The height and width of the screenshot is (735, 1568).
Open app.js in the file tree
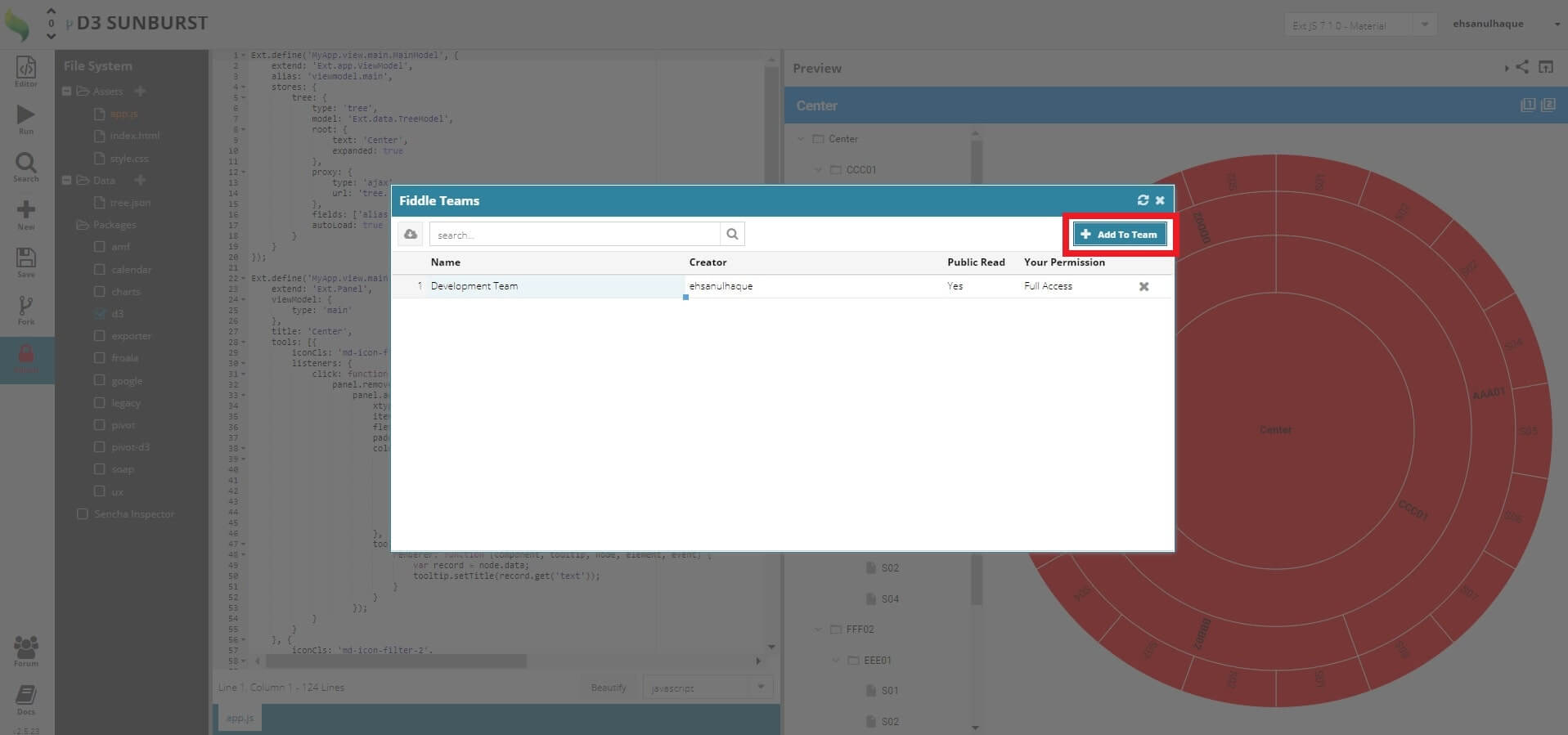124,114
